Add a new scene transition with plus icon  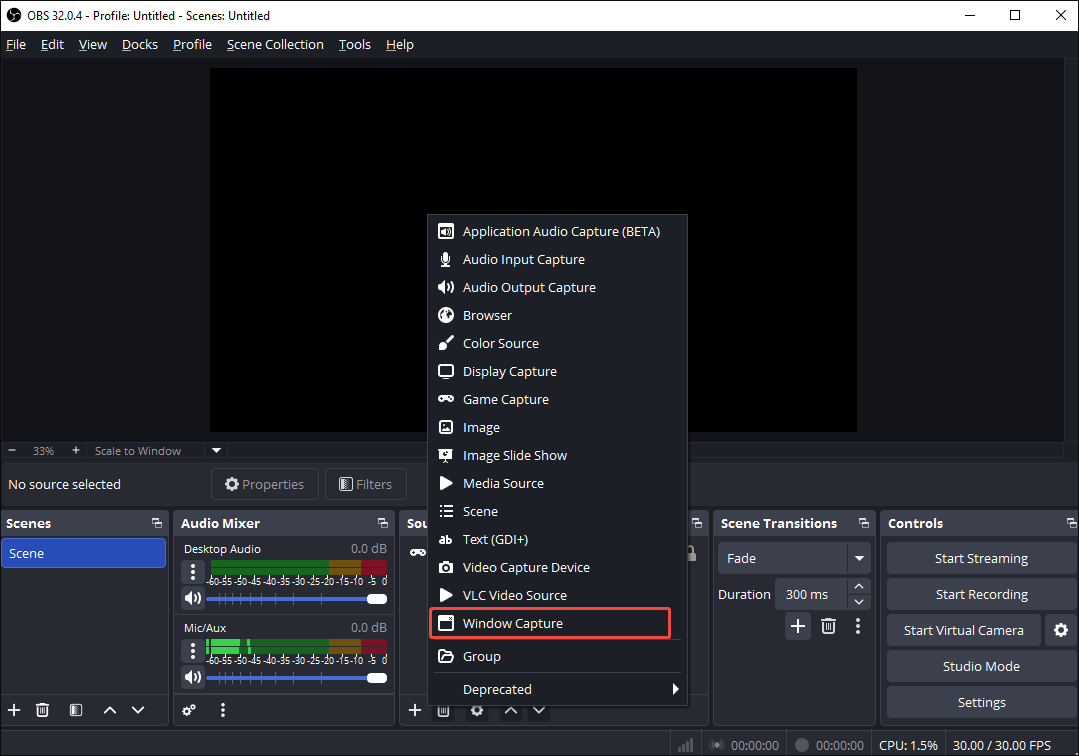point(797,625)
